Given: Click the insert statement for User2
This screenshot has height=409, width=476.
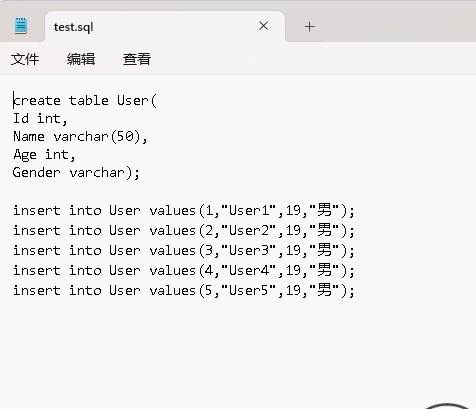Looking at the screenshot, I should 184,230.
